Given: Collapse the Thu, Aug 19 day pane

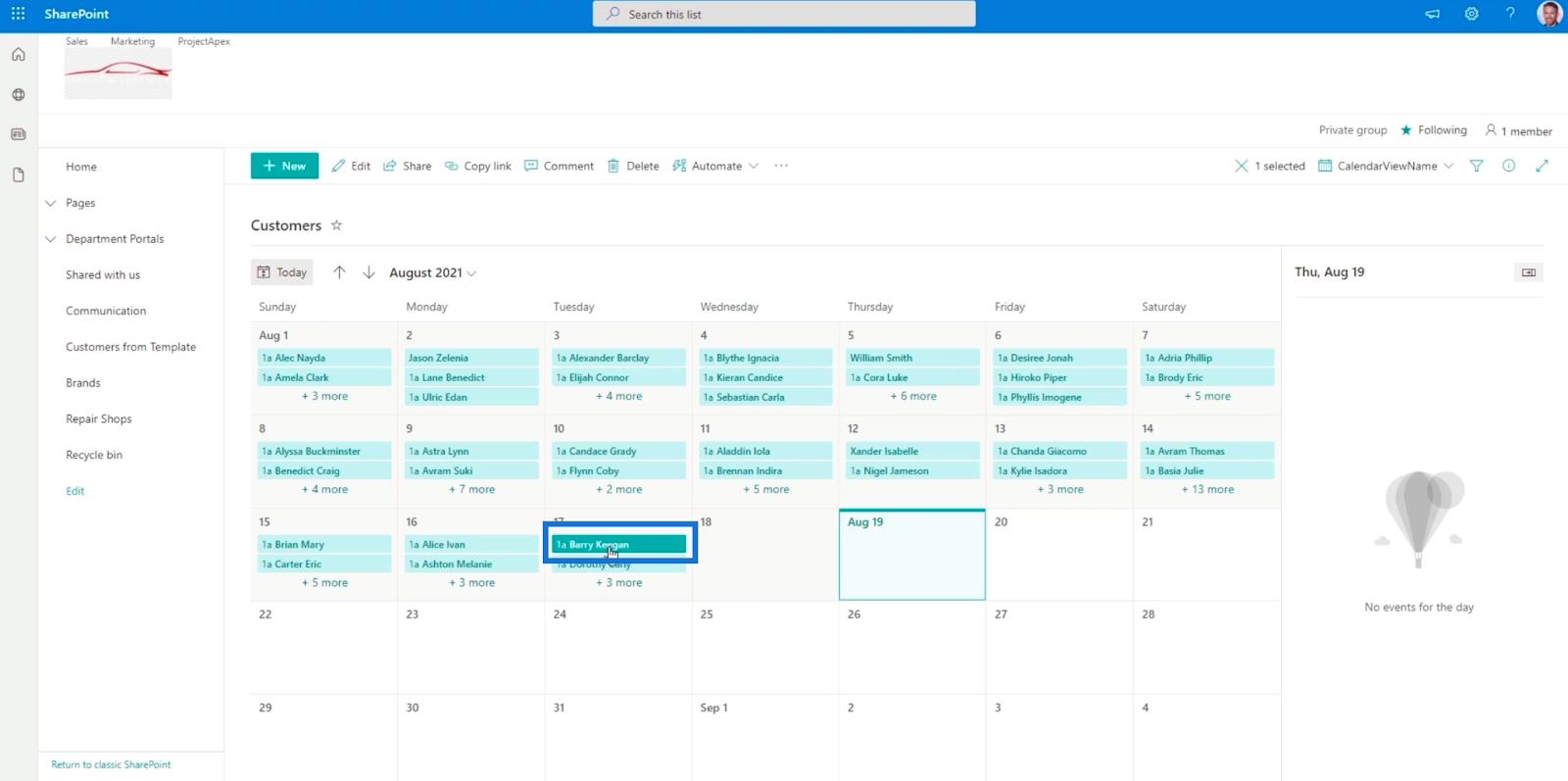Looking at the screenshot, I should (x=1529, y=272).
